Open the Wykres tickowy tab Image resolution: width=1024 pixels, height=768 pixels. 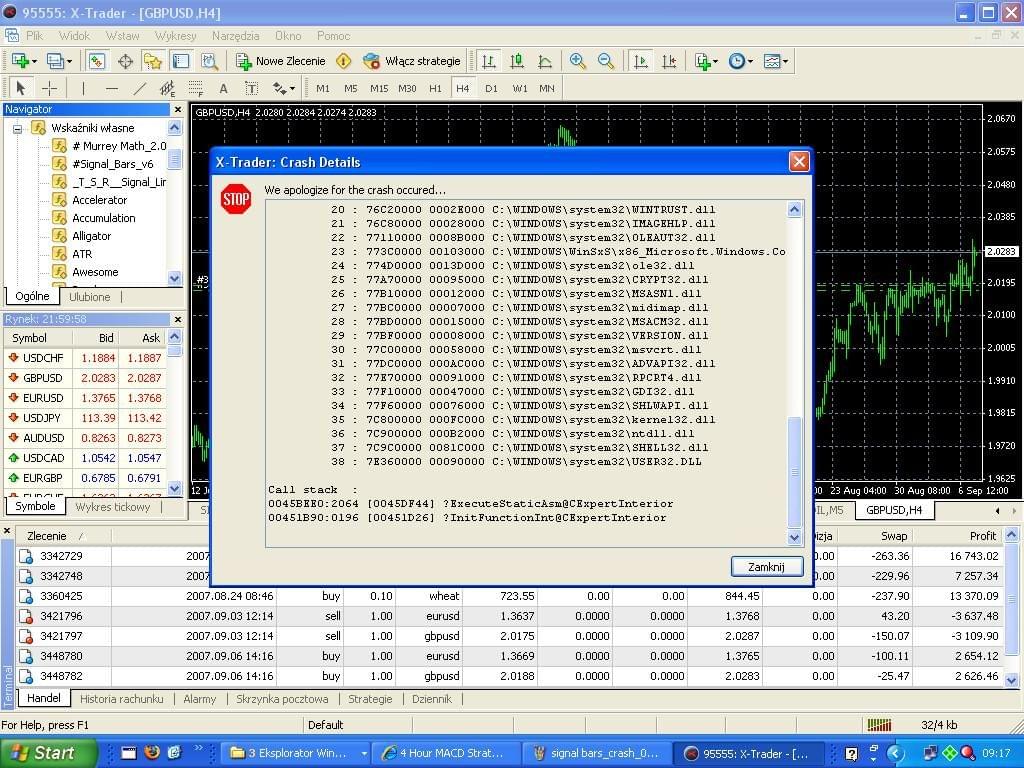(112, 507)
